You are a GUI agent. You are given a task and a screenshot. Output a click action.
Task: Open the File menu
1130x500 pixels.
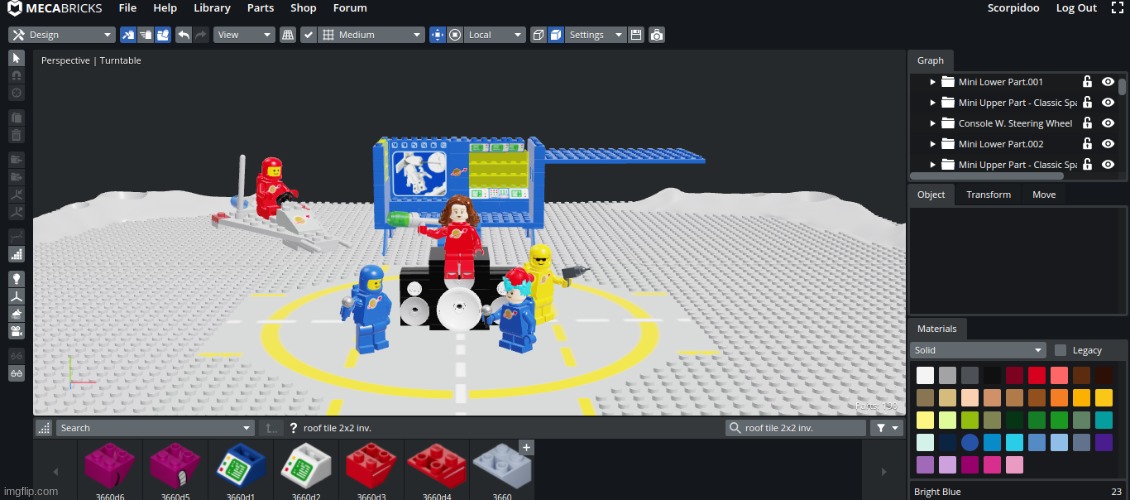pos(128,8)
